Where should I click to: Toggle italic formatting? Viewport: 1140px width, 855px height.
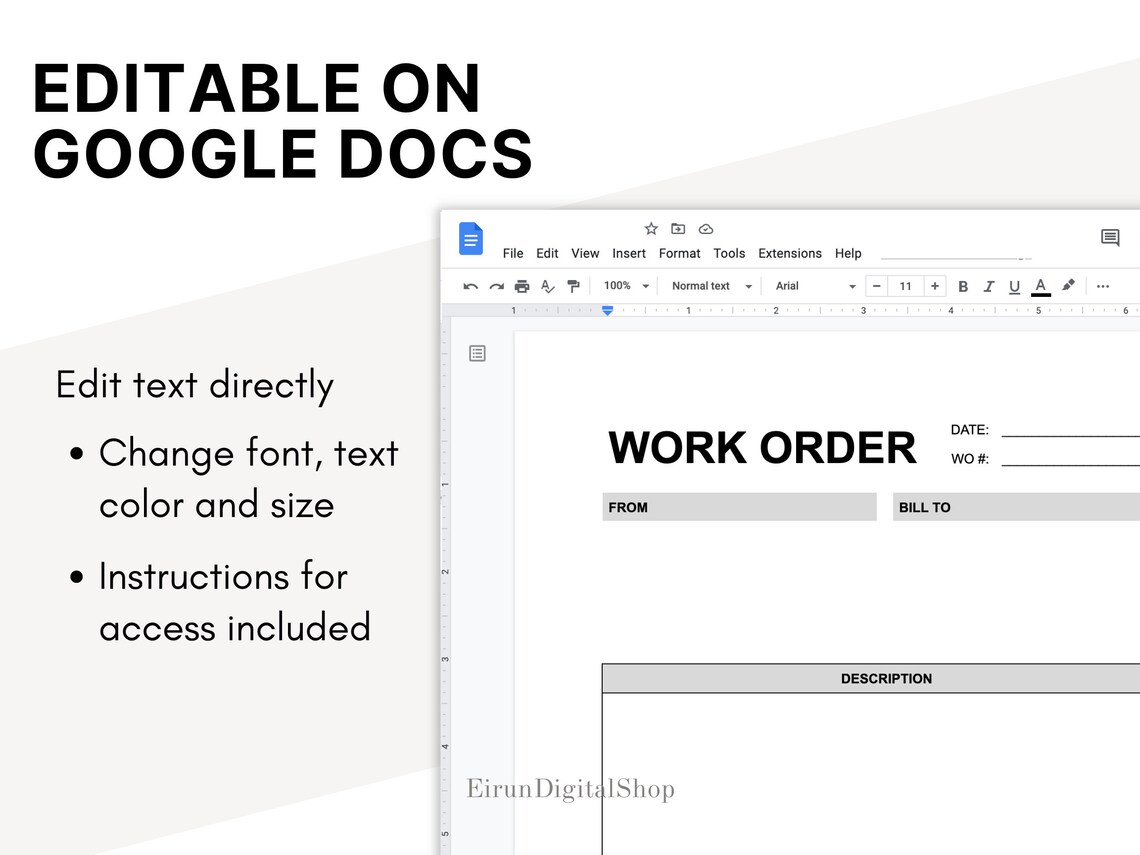988,285
